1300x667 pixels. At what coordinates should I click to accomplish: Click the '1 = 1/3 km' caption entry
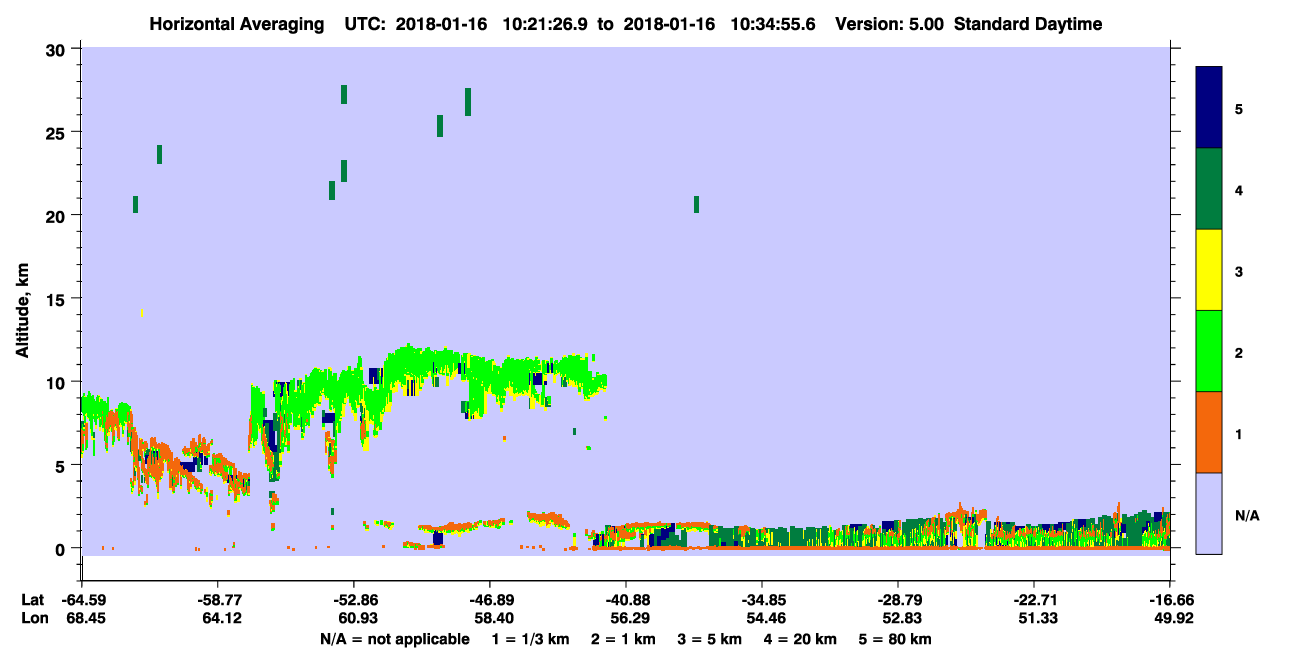click(x=530, y=639)
